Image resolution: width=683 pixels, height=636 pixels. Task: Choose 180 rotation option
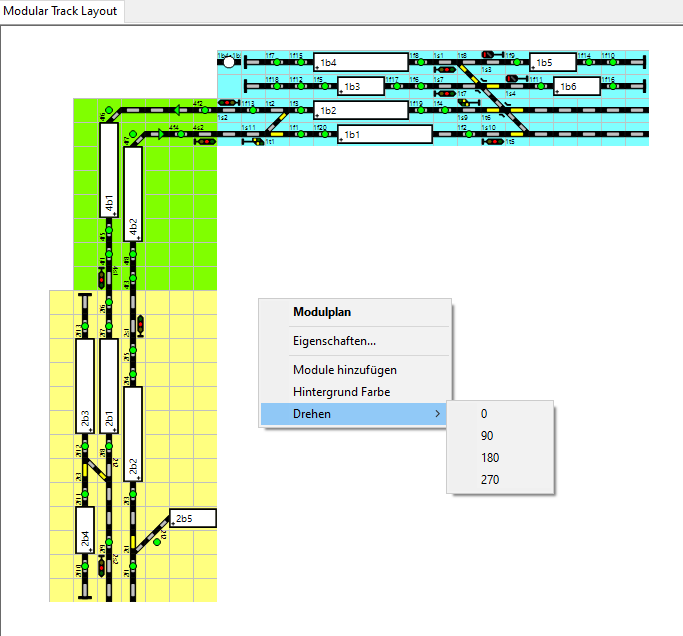489,458
